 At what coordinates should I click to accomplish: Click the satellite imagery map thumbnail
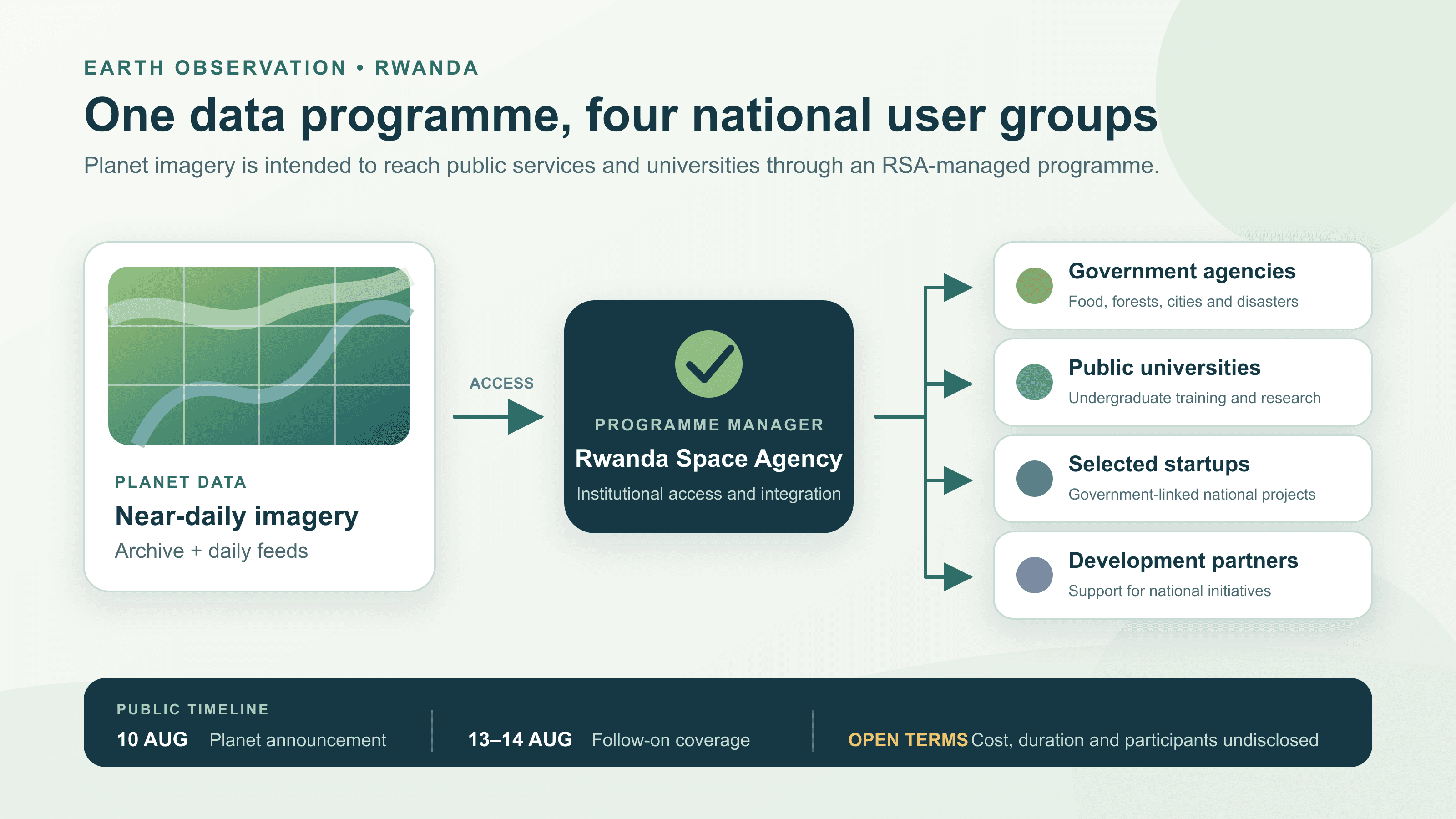(259, 355)
